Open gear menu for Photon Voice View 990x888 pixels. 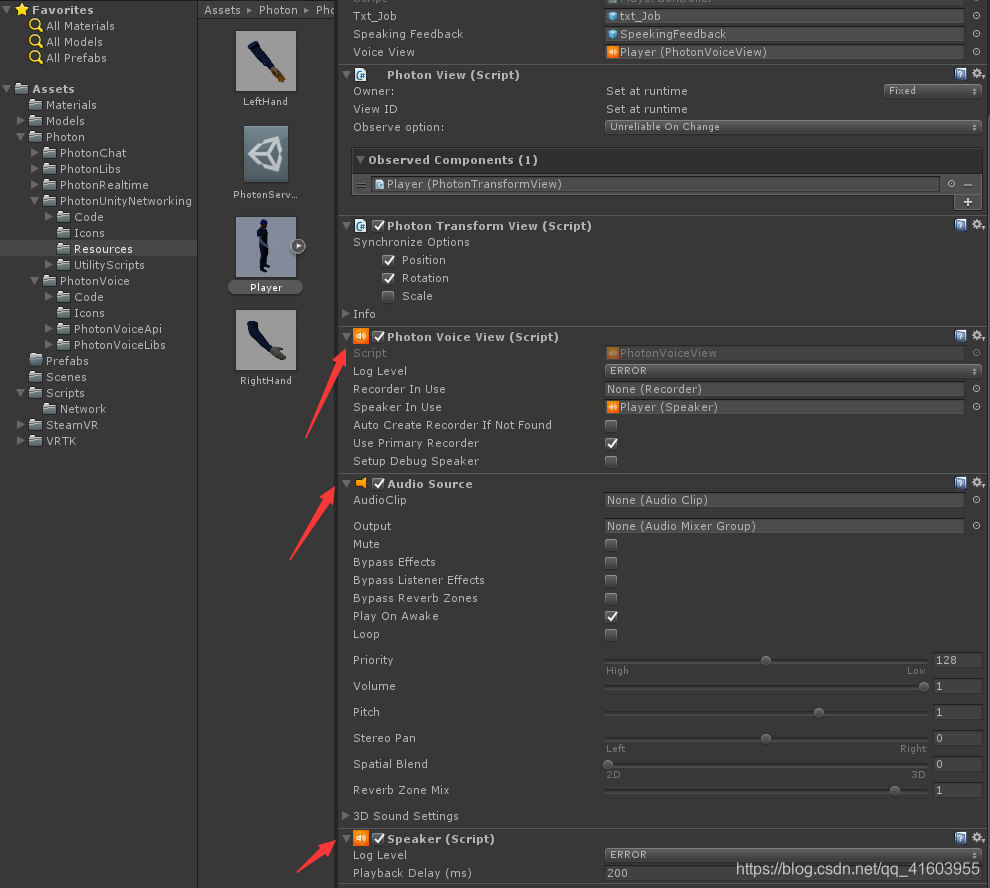(x=978, y=336)
